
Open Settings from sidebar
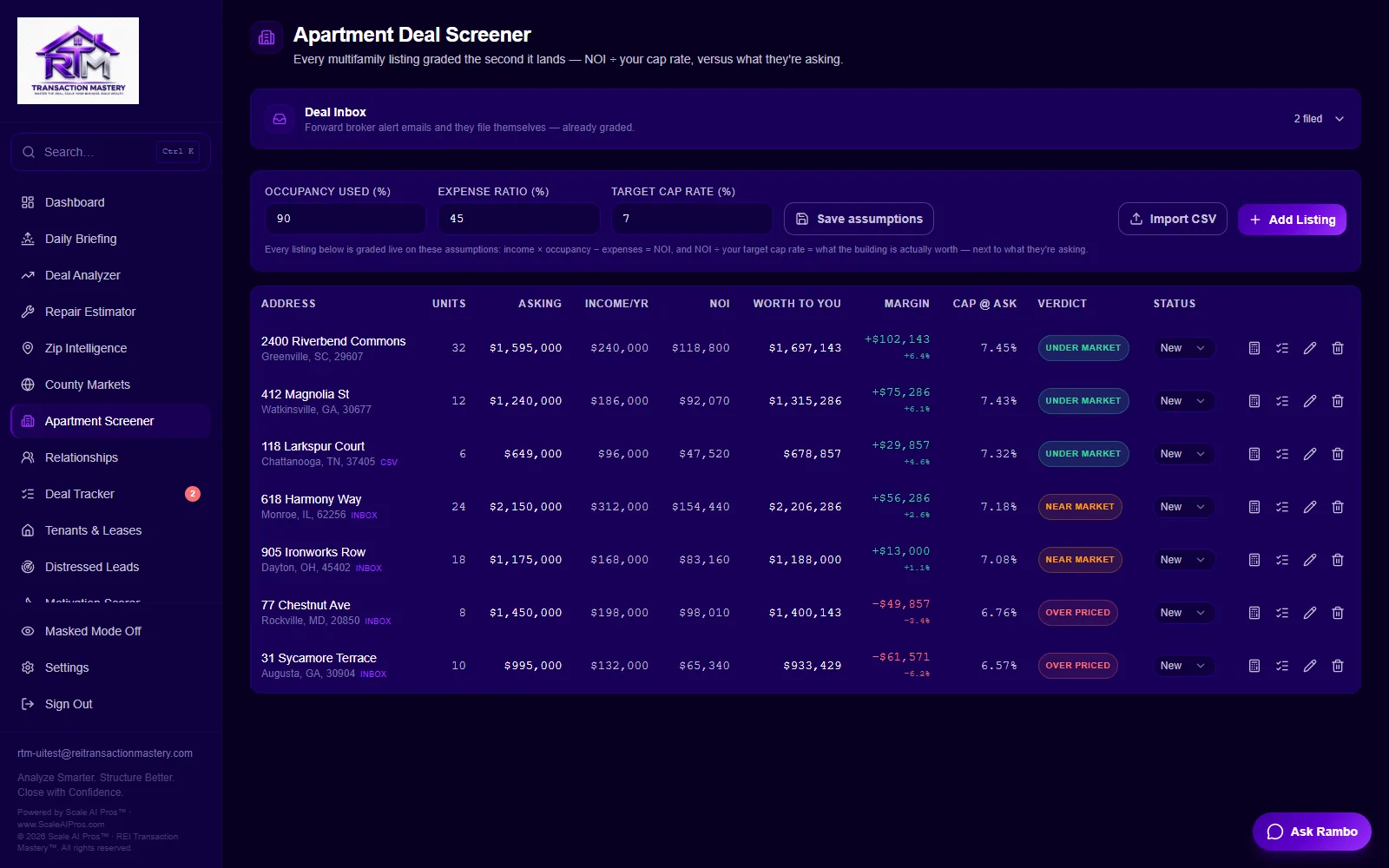[x=110, y=667]
